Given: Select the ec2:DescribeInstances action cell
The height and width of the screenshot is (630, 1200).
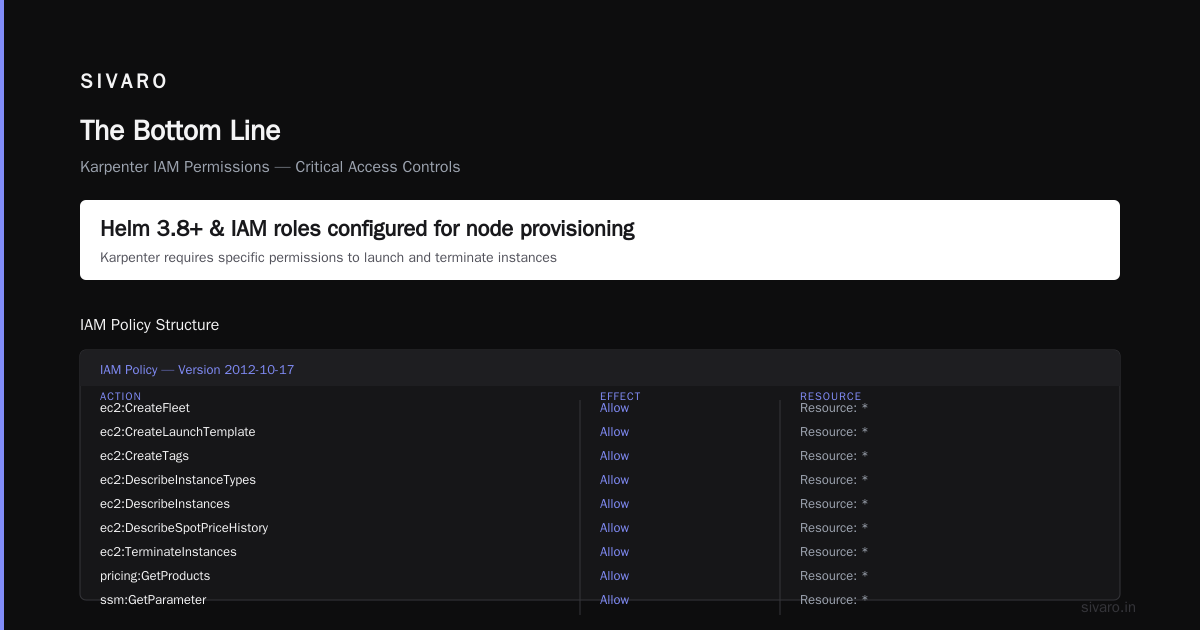Looking at the screenshot, I should 165,504.
